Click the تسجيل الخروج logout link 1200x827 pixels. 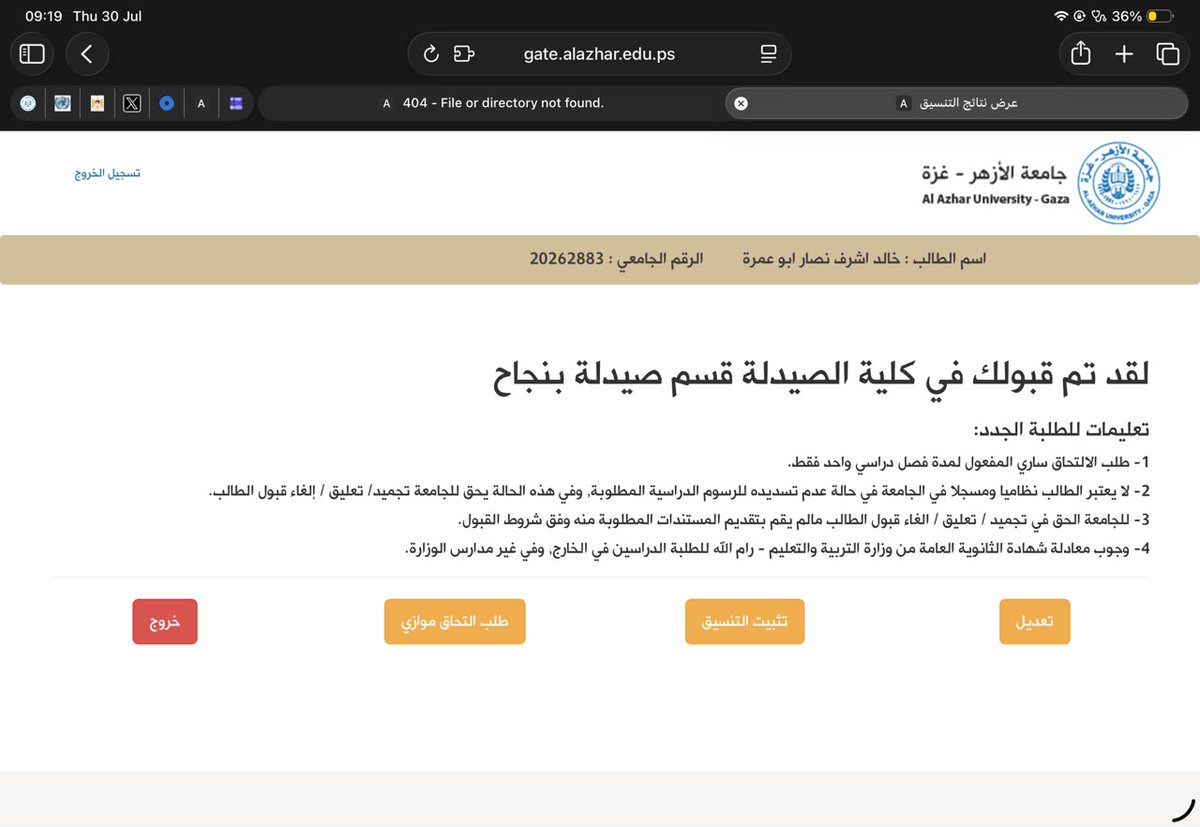click(108, 173)
